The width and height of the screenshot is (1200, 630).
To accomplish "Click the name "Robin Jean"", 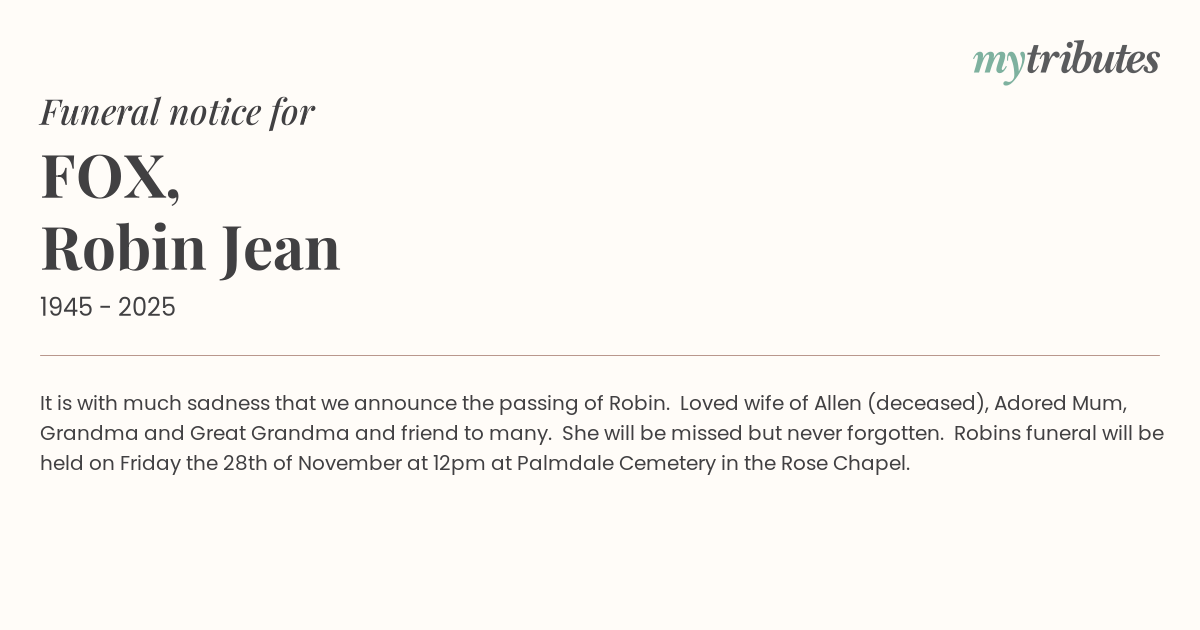I will tap(190, 248).
